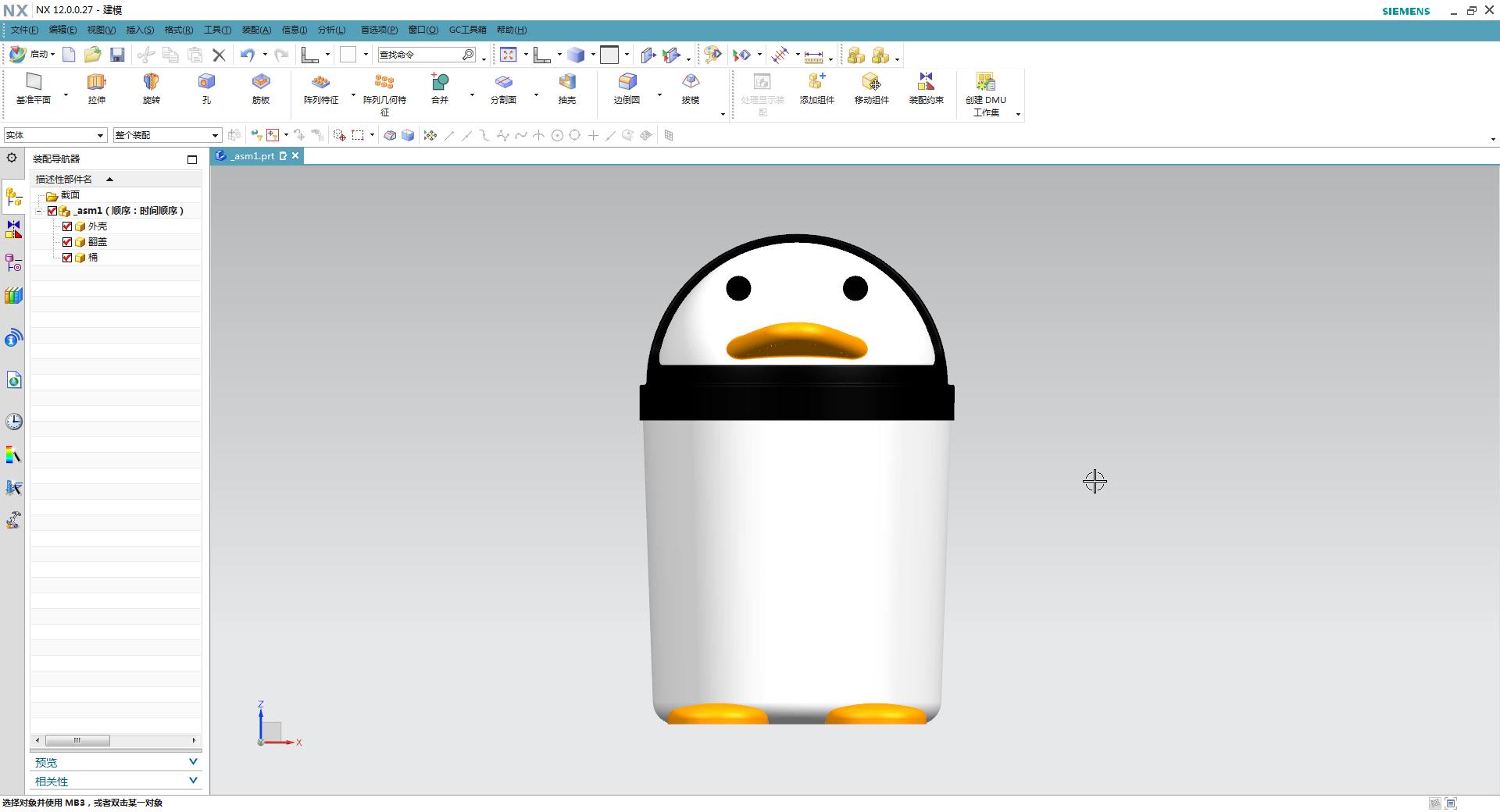Open the 首选项(P) menu
The width and height of the screenshot is (1500, 812).
click(x=379, y=30)
